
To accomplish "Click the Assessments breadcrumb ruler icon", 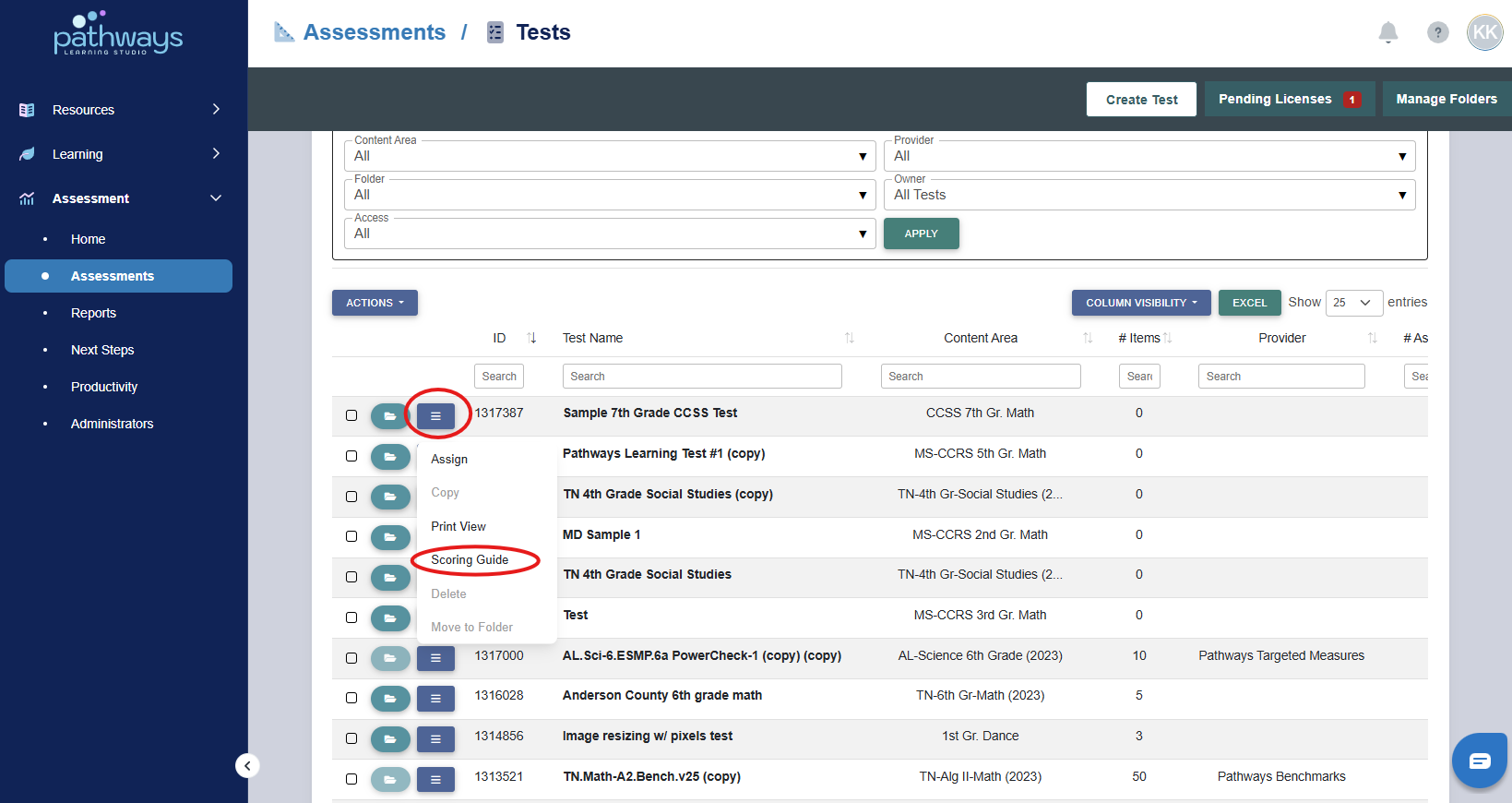I will [284, 32].
